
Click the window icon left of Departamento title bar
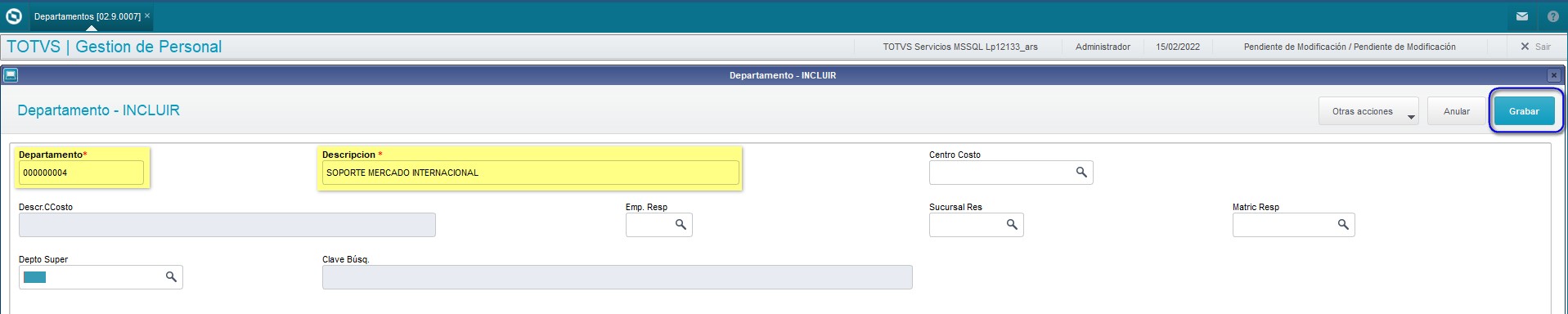pyautogui.click(x=11, y=75)
